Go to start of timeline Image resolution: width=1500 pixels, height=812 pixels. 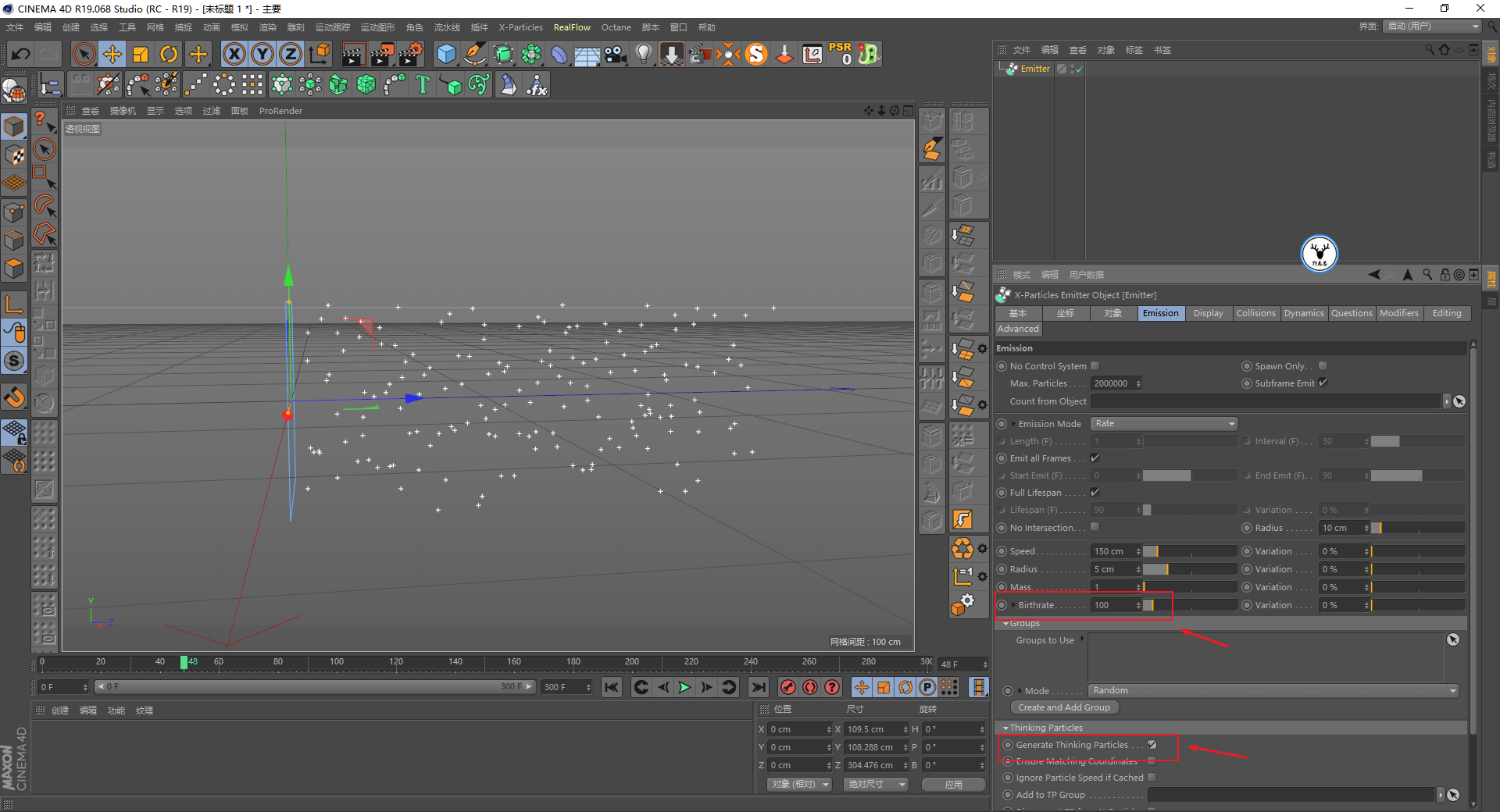tap(612, 687)
